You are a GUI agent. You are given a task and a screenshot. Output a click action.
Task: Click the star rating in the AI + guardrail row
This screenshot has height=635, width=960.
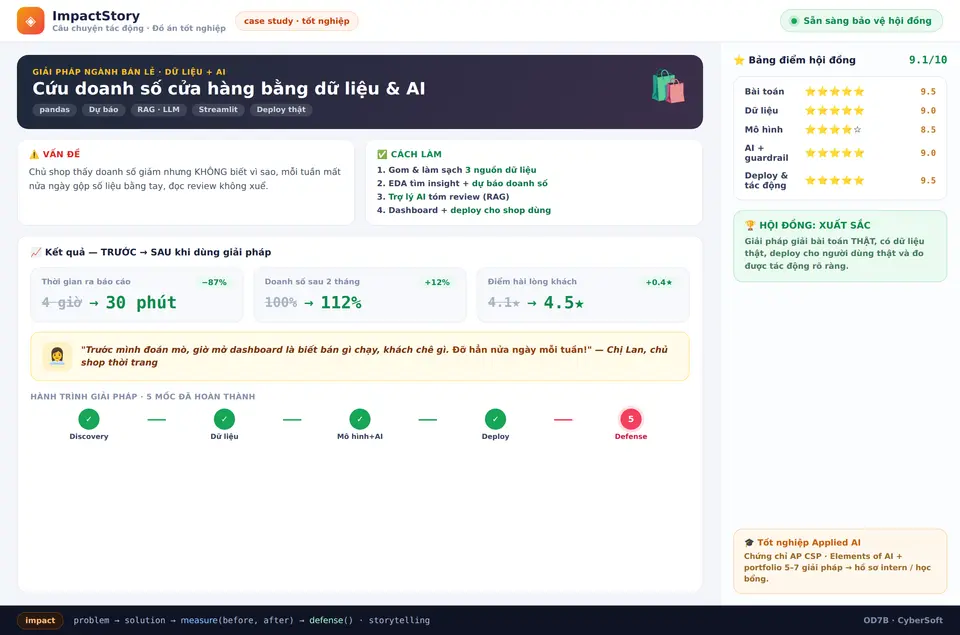tap(834, 153)
